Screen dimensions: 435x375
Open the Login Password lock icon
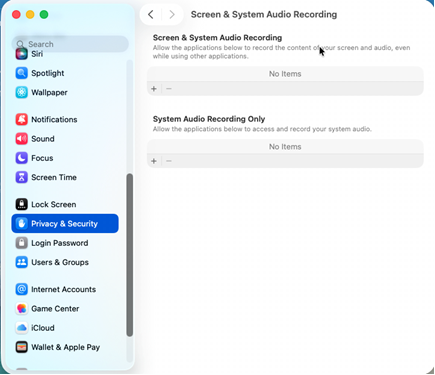tap(22, 243)
